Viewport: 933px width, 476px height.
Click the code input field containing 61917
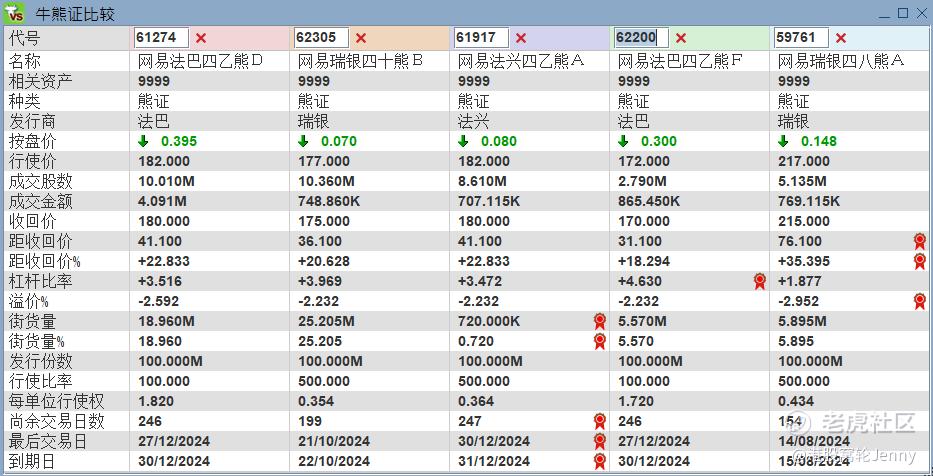coord(481,37)
